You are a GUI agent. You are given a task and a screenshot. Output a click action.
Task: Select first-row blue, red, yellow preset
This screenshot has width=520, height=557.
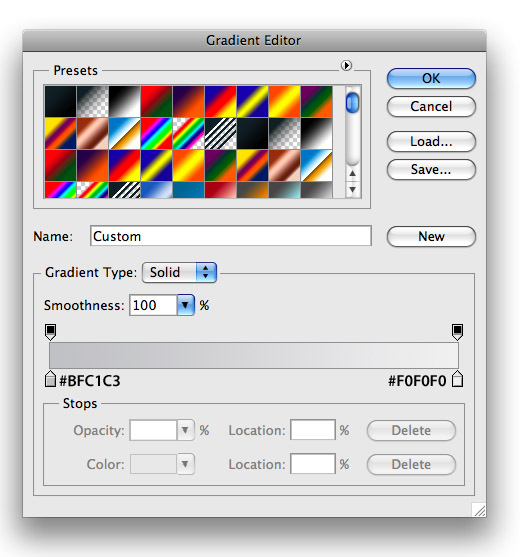(x=220, y=102)
